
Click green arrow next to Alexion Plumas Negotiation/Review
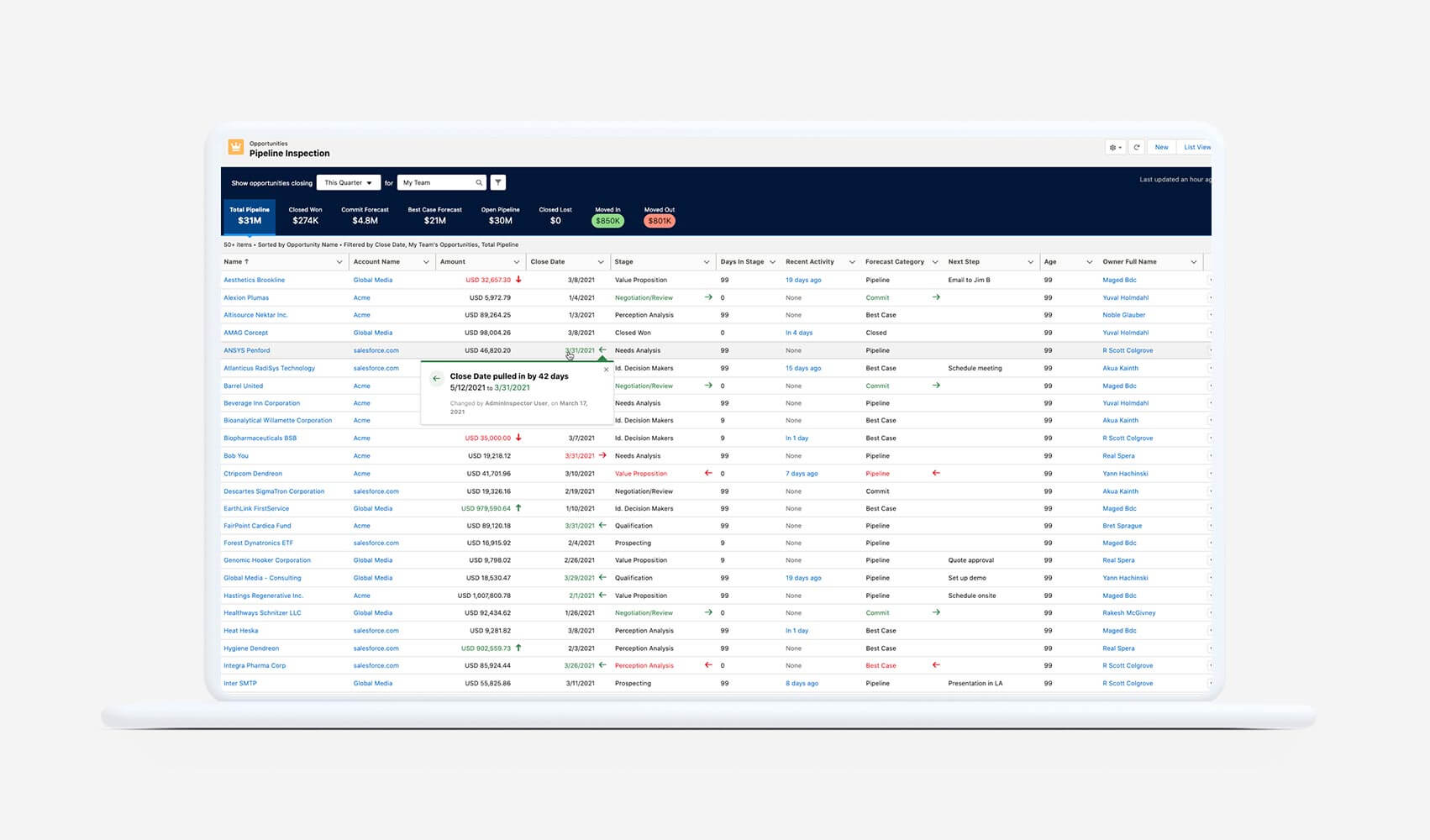point(708,297)
